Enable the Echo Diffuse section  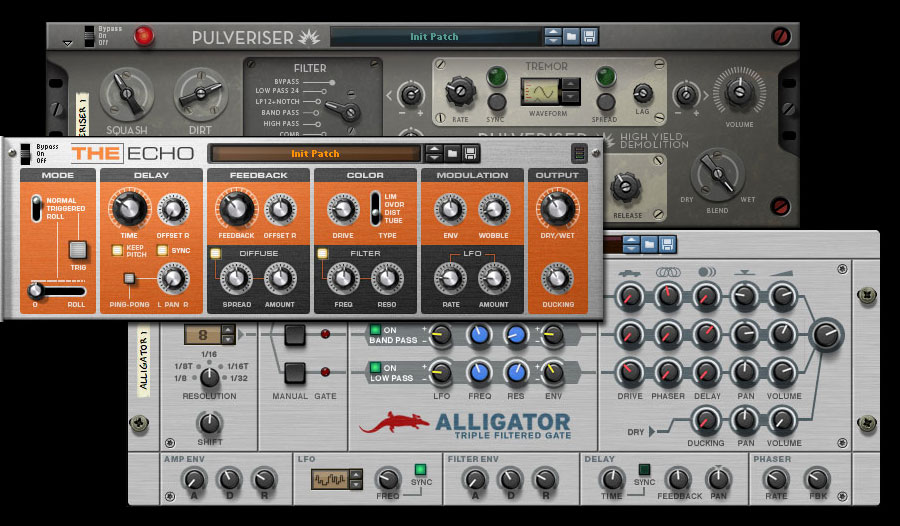pyautogui.click(x=215, y=253)
